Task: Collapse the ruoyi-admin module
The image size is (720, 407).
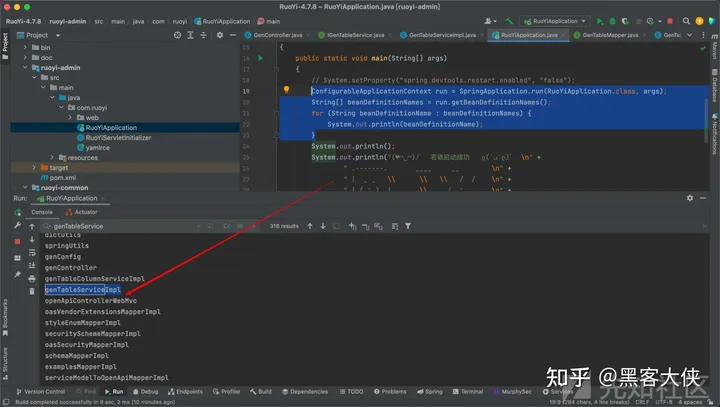Action: coord(25,68)
